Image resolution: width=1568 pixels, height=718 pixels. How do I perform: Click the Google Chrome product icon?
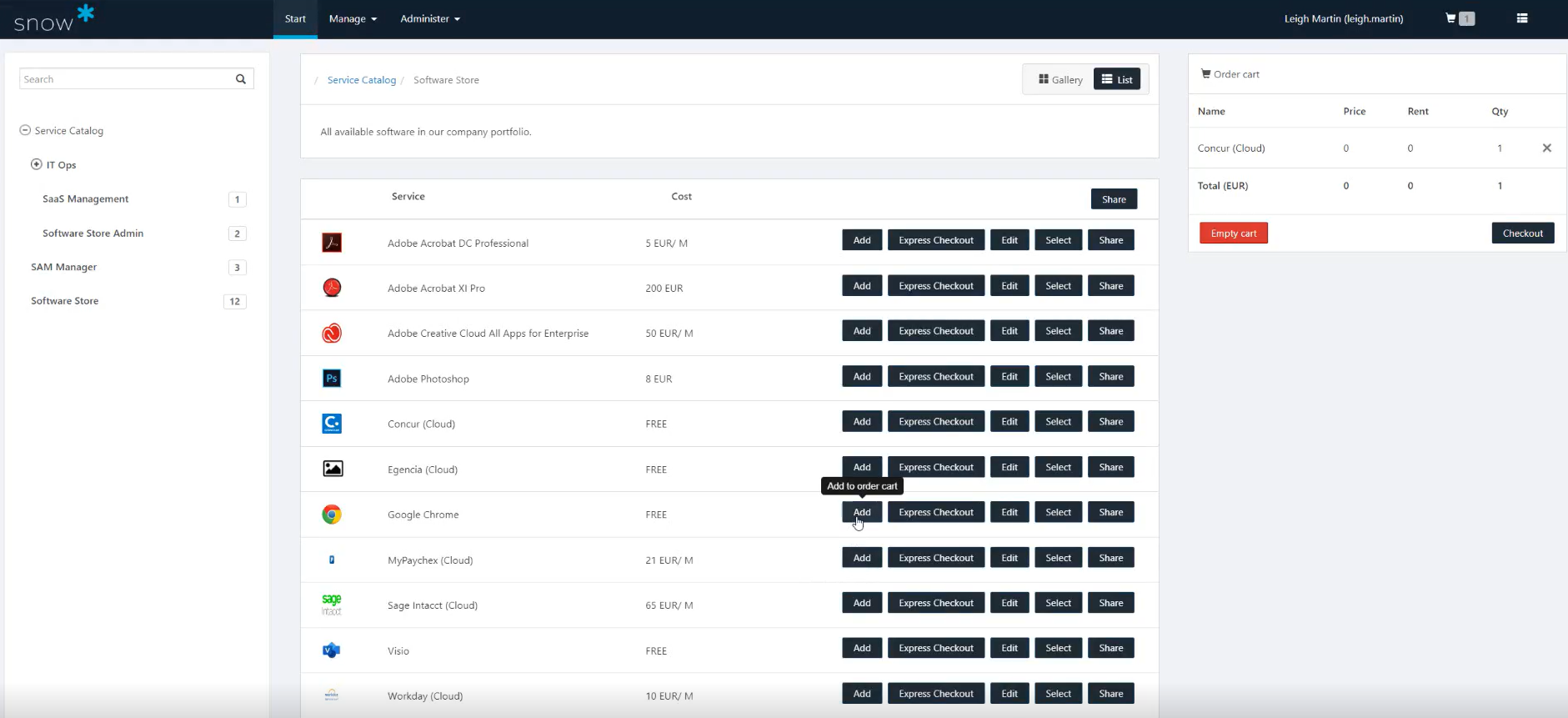332,515
